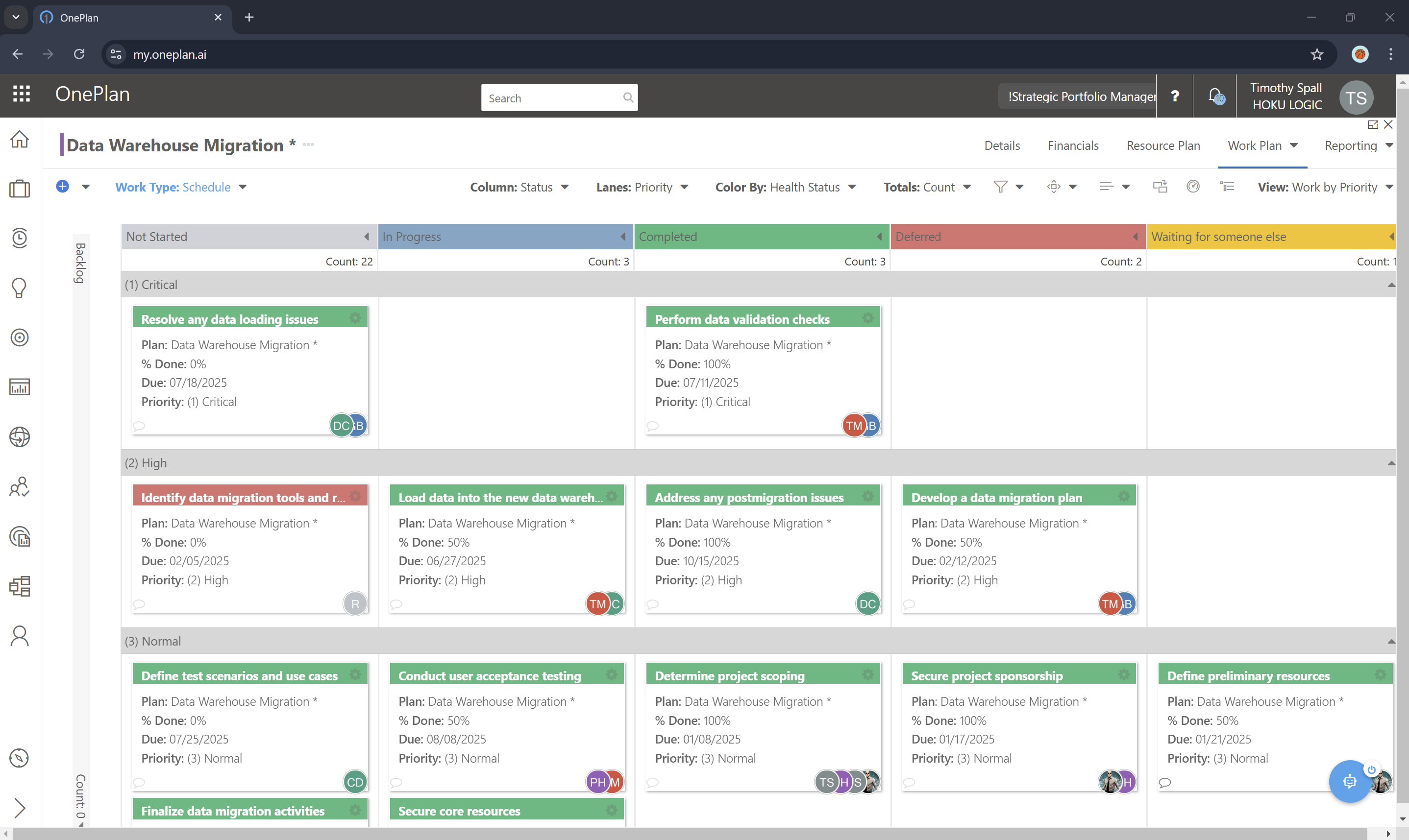The width and height of the screenshot is (1409, 840).
Task: Click the gauge icon in the board toolbar
Action: 1193,186
